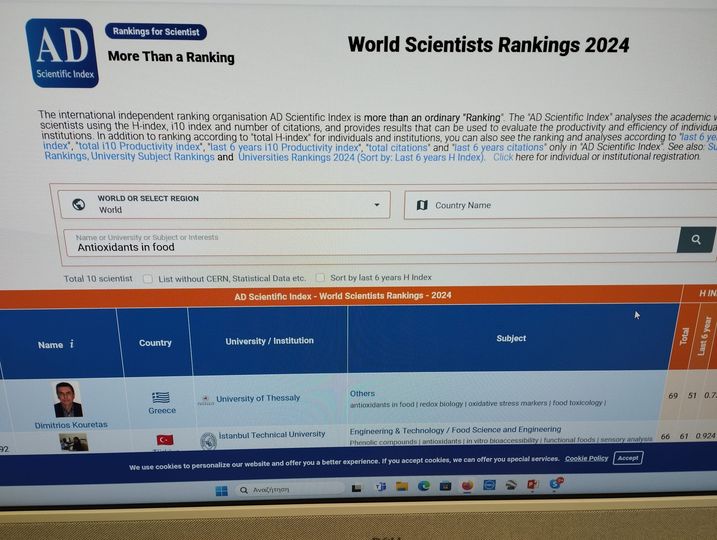
Task: Click the info icon beside Name header
Action: click(x=72, y=345)
